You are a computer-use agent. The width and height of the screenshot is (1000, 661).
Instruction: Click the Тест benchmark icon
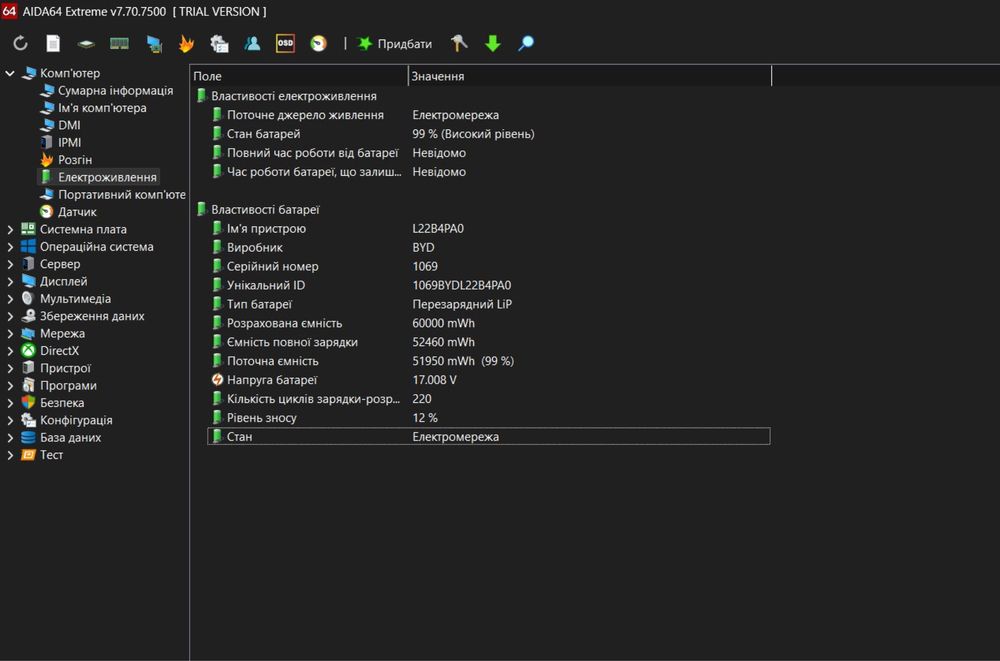point(28,454)
